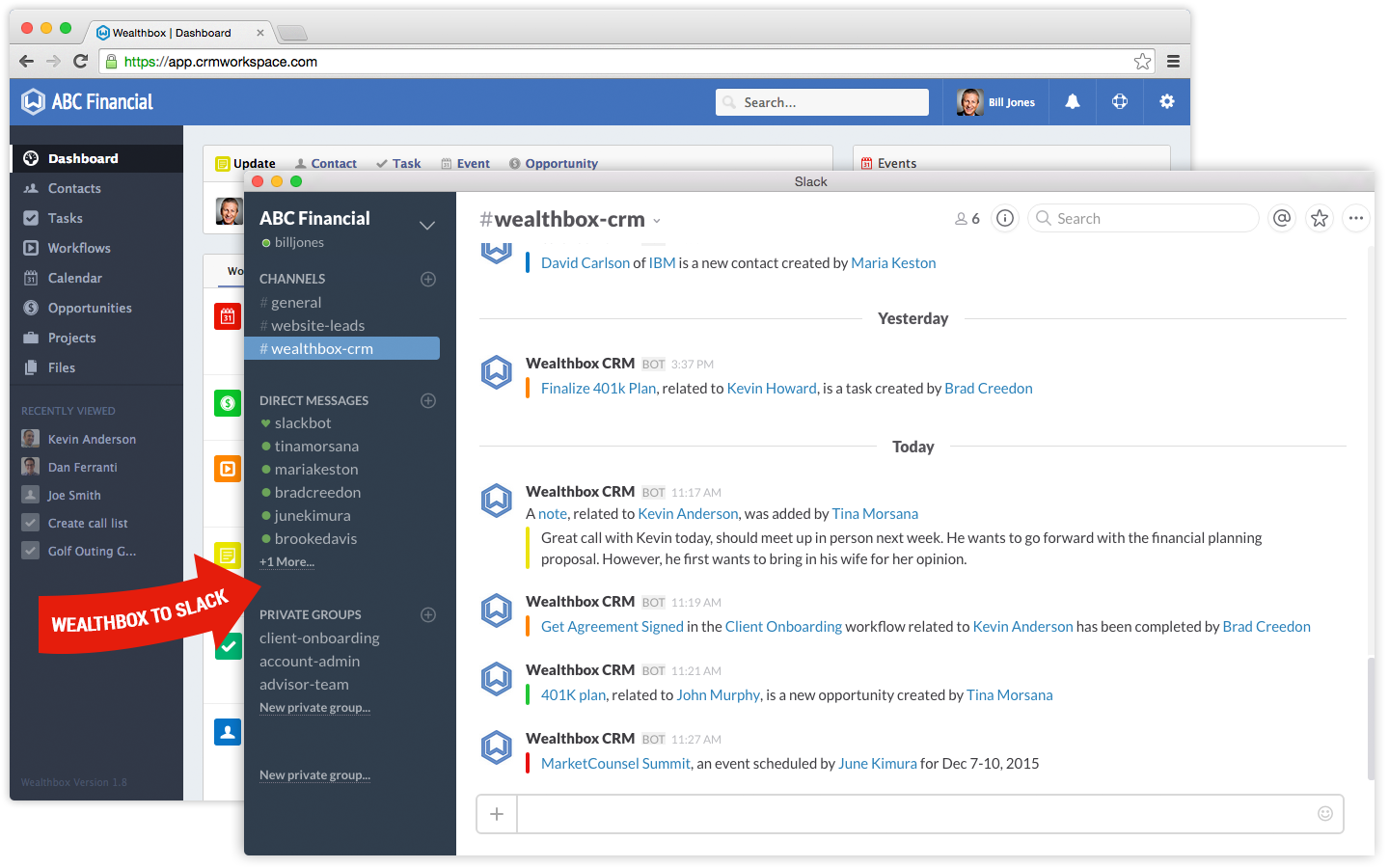Open Get Agreement Signed link
The height and width of the screenshot is (868, 1389).
[613, 626]
